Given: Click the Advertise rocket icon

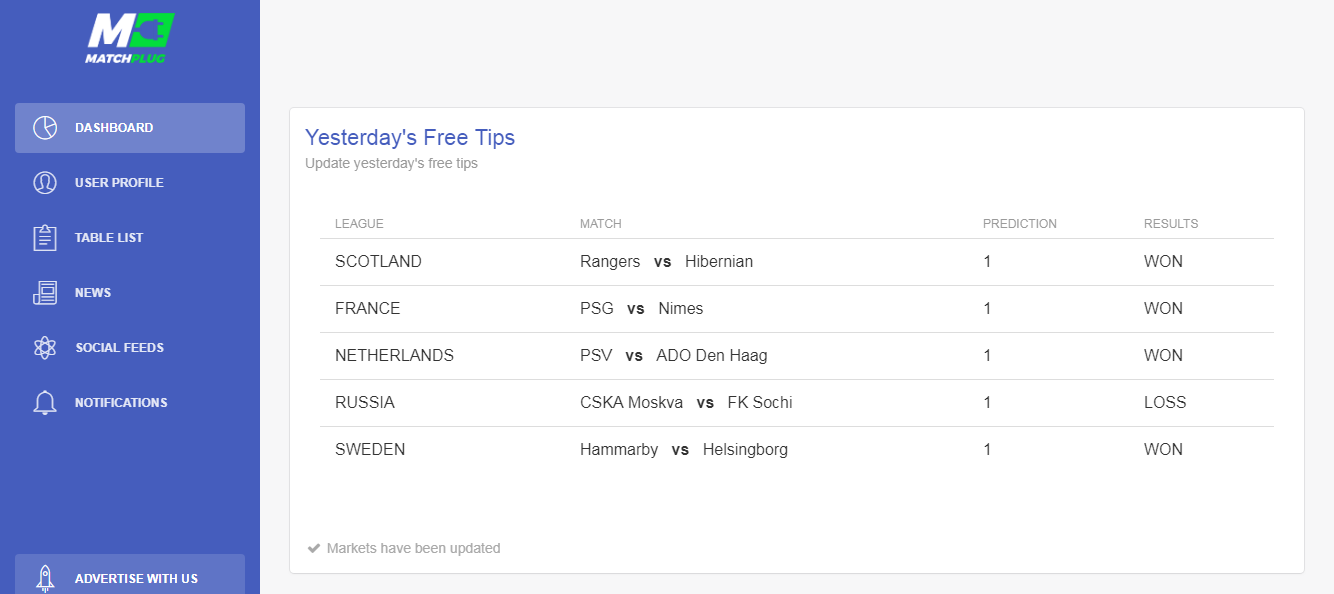Looking at the screenshot, I should click(45, 578).
